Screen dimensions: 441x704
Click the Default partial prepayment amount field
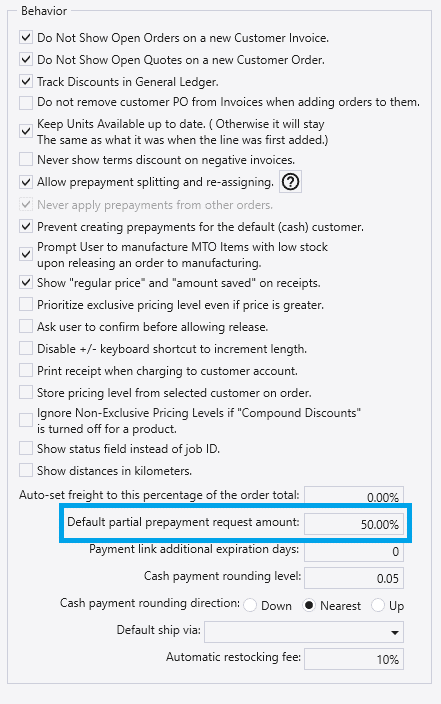pos(354,524)
